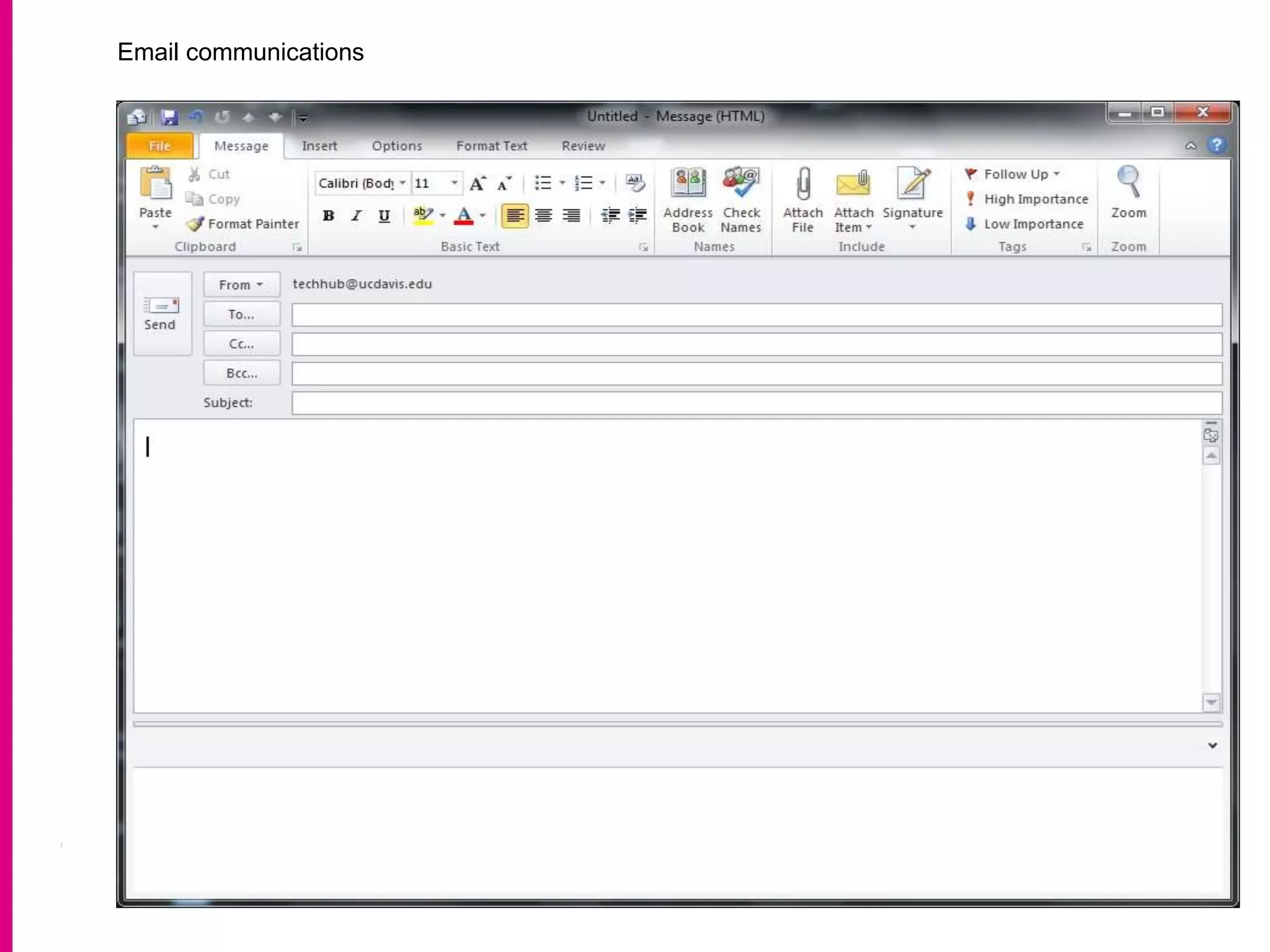Mark message as Low Importance
Viewport: 1270px width, 952px height.
pyautogui.click(x=1024, y=224)
